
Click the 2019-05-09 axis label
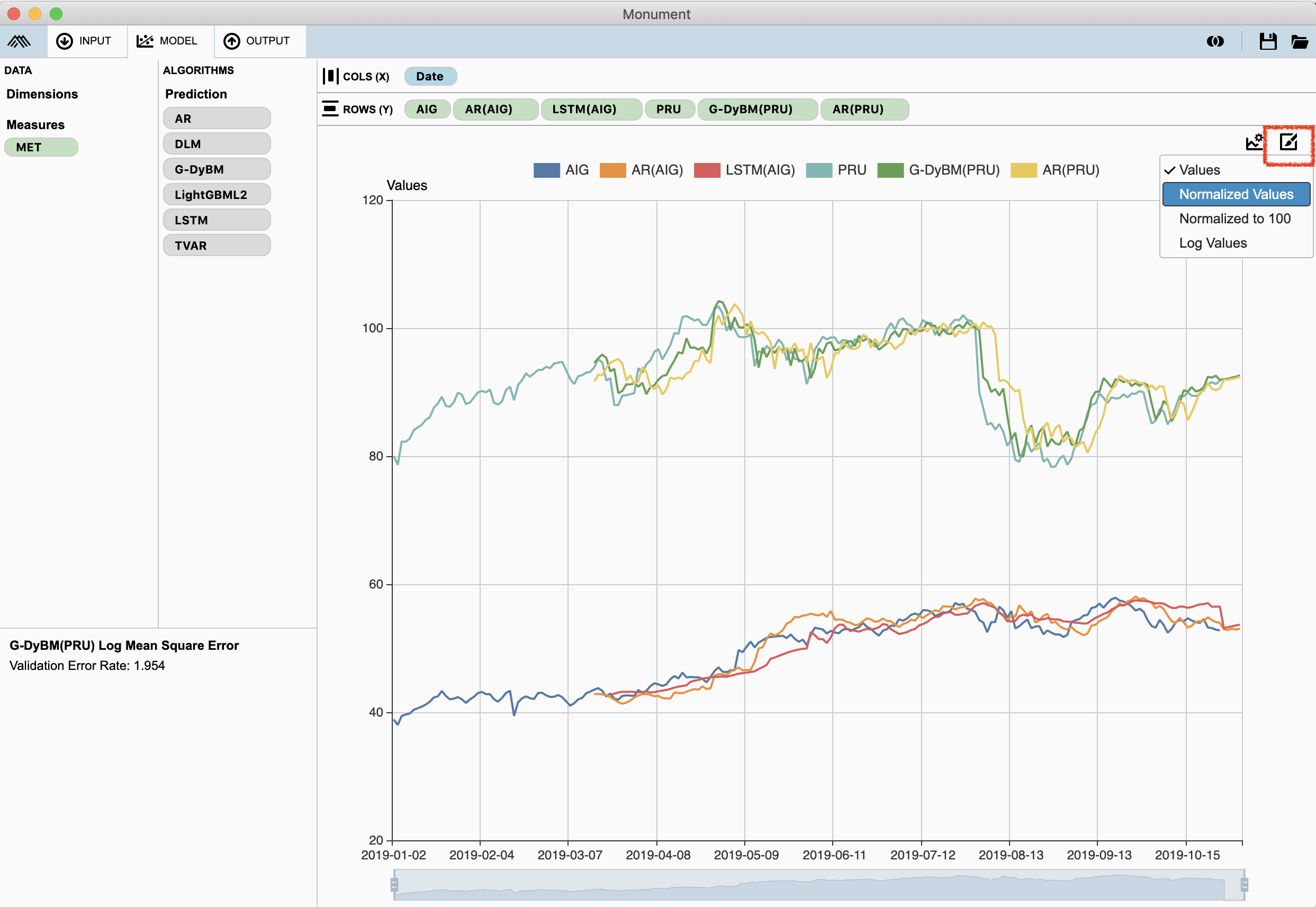click(746, 855)
